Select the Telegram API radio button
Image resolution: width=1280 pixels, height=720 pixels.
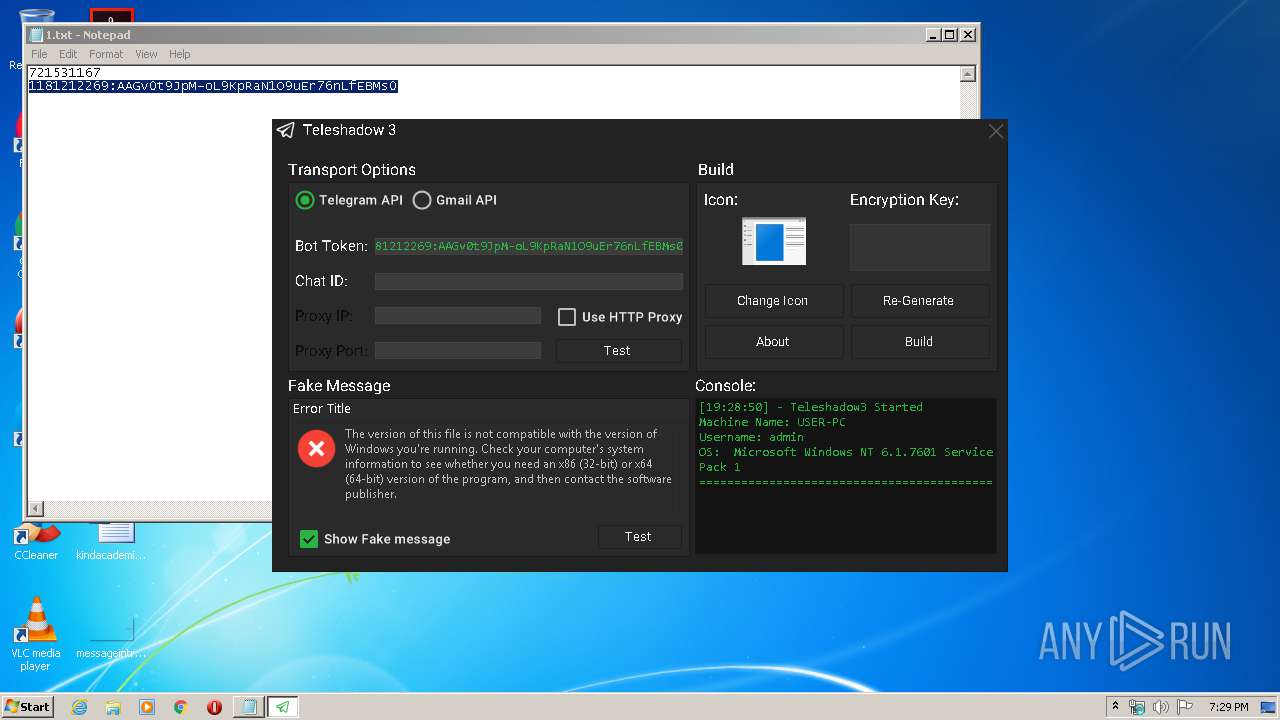point(305,200)
